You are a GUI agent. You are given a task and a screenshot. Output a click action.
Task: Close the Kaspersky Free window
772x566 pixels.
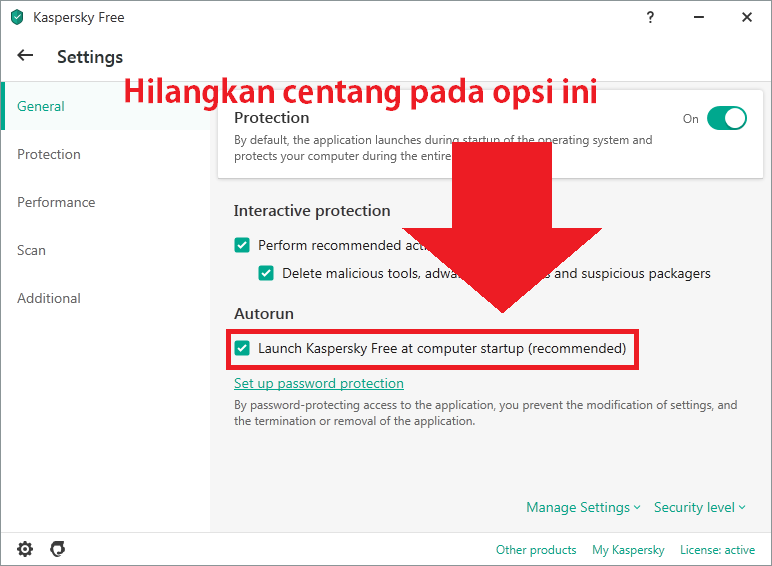click(747, 18)
